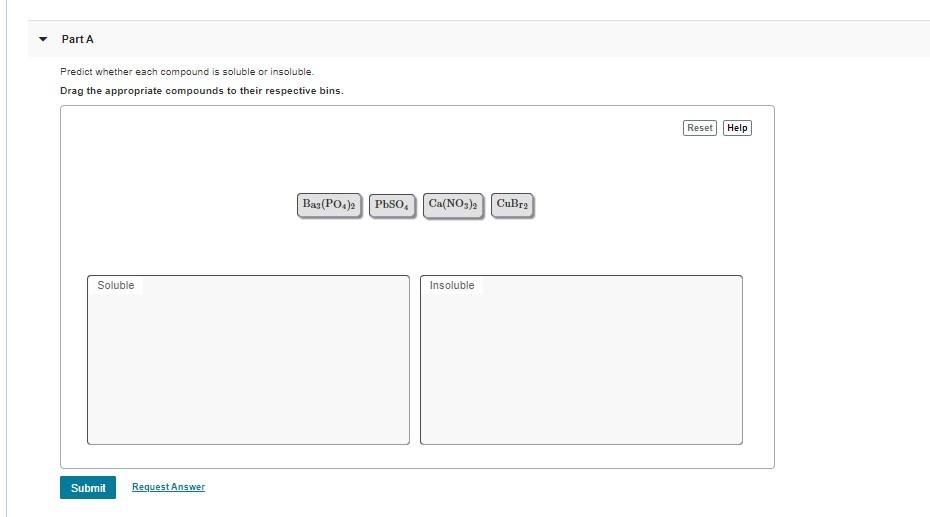The image size is (930, 517).
Task: Click the 'Predict whether each compound' text
Action: (187, 72)
